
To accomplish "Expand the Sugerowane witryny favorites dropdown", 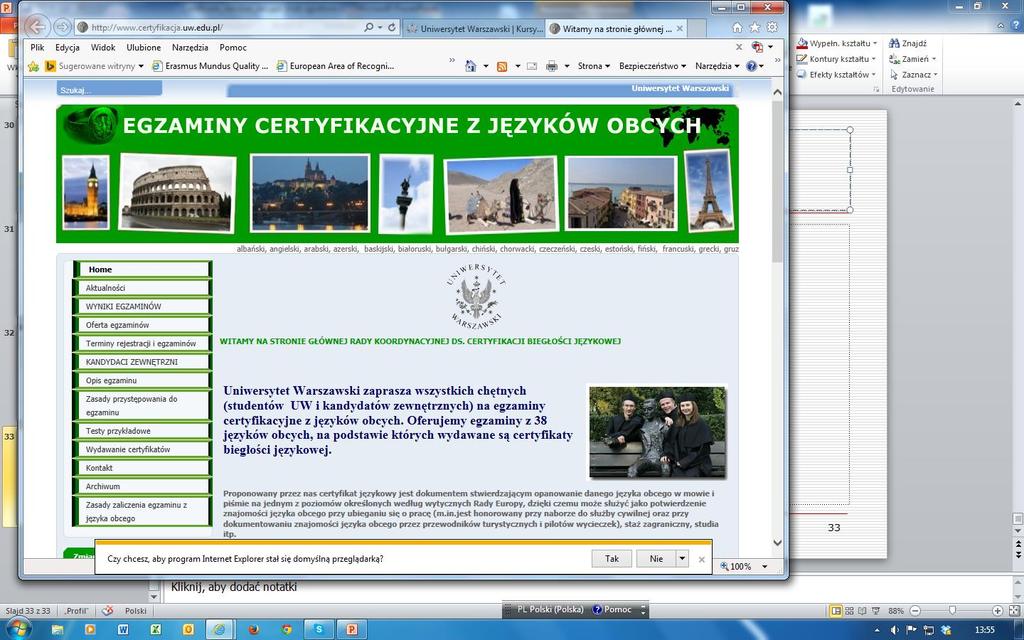I will click(140, 66).
